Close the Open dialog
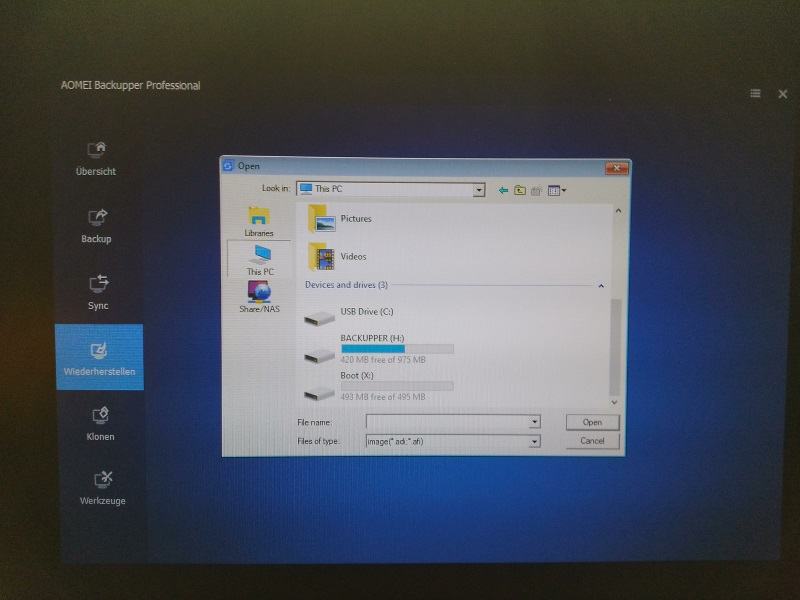Image resolution: width=800 pixels, height=600 pixels. pyautogui.click(x=616, y=167)
